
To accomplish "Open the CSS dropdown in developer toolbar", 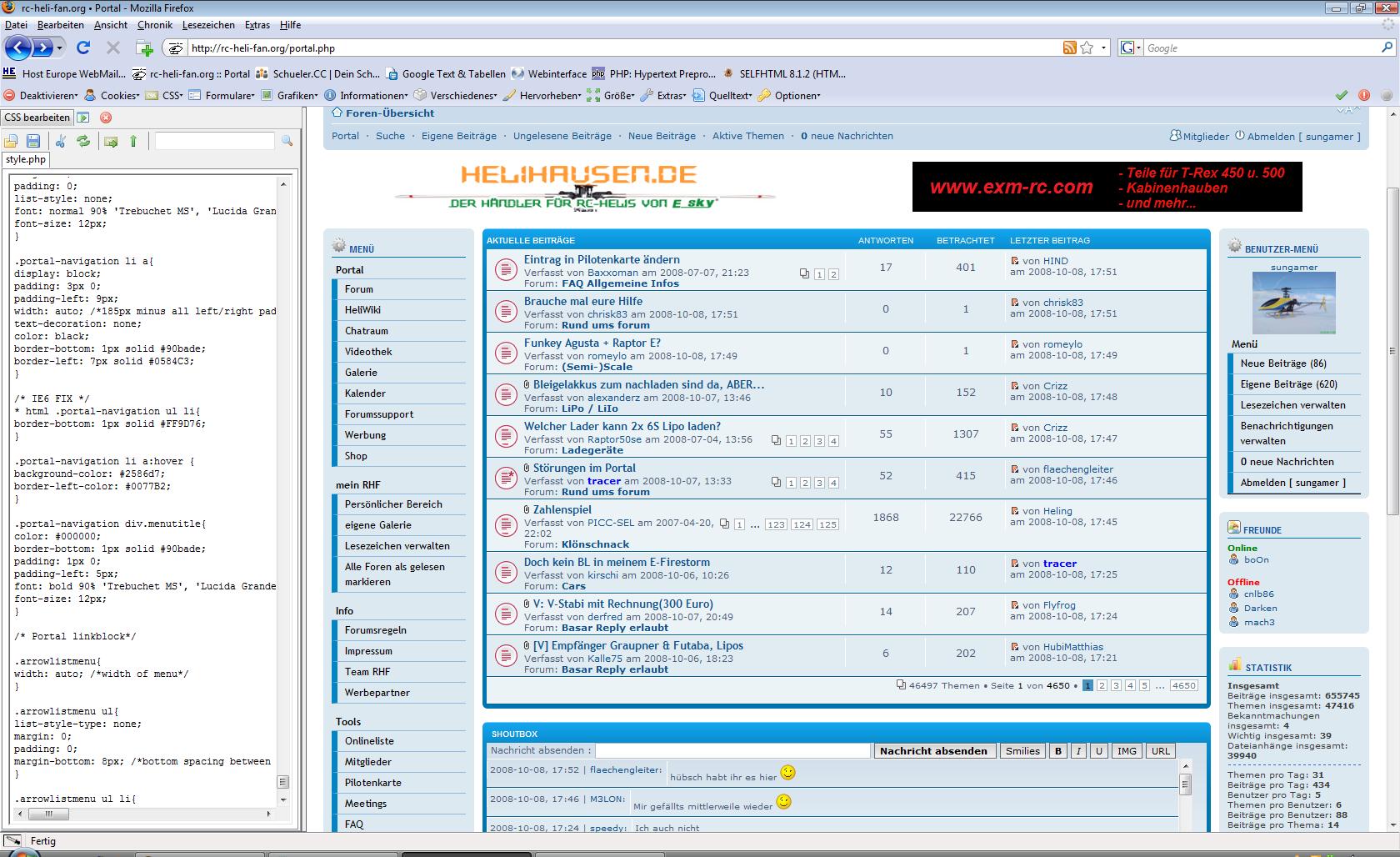I will (x=165, y=95).
